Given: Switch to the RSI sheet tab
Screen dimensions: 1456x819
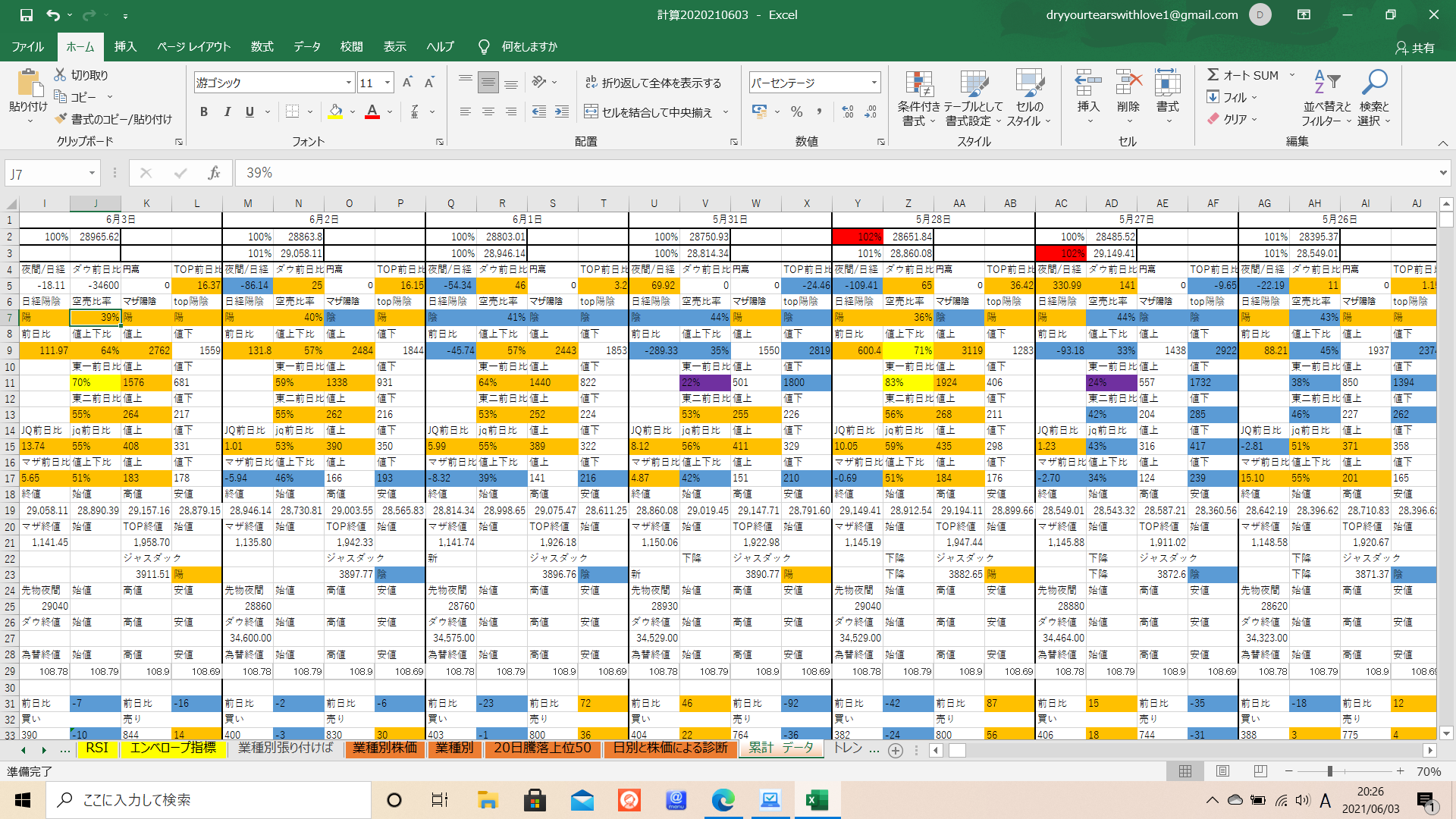Looking at the screenshot, I should (96, 748).
